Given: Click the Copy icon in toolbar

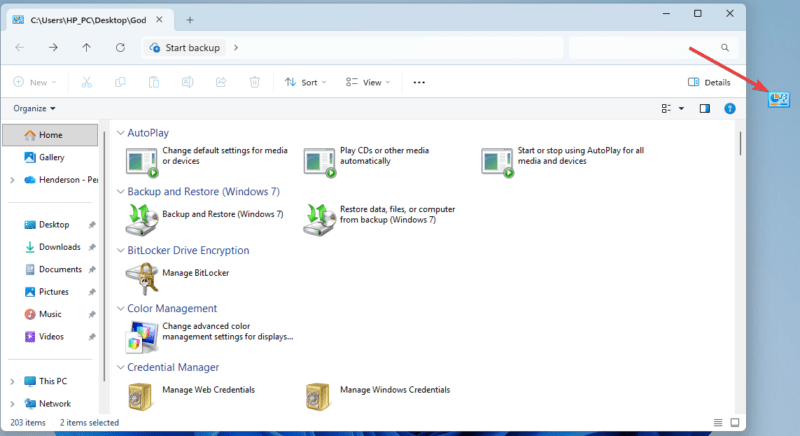Looking at the screenshot, I should point(120,82).
